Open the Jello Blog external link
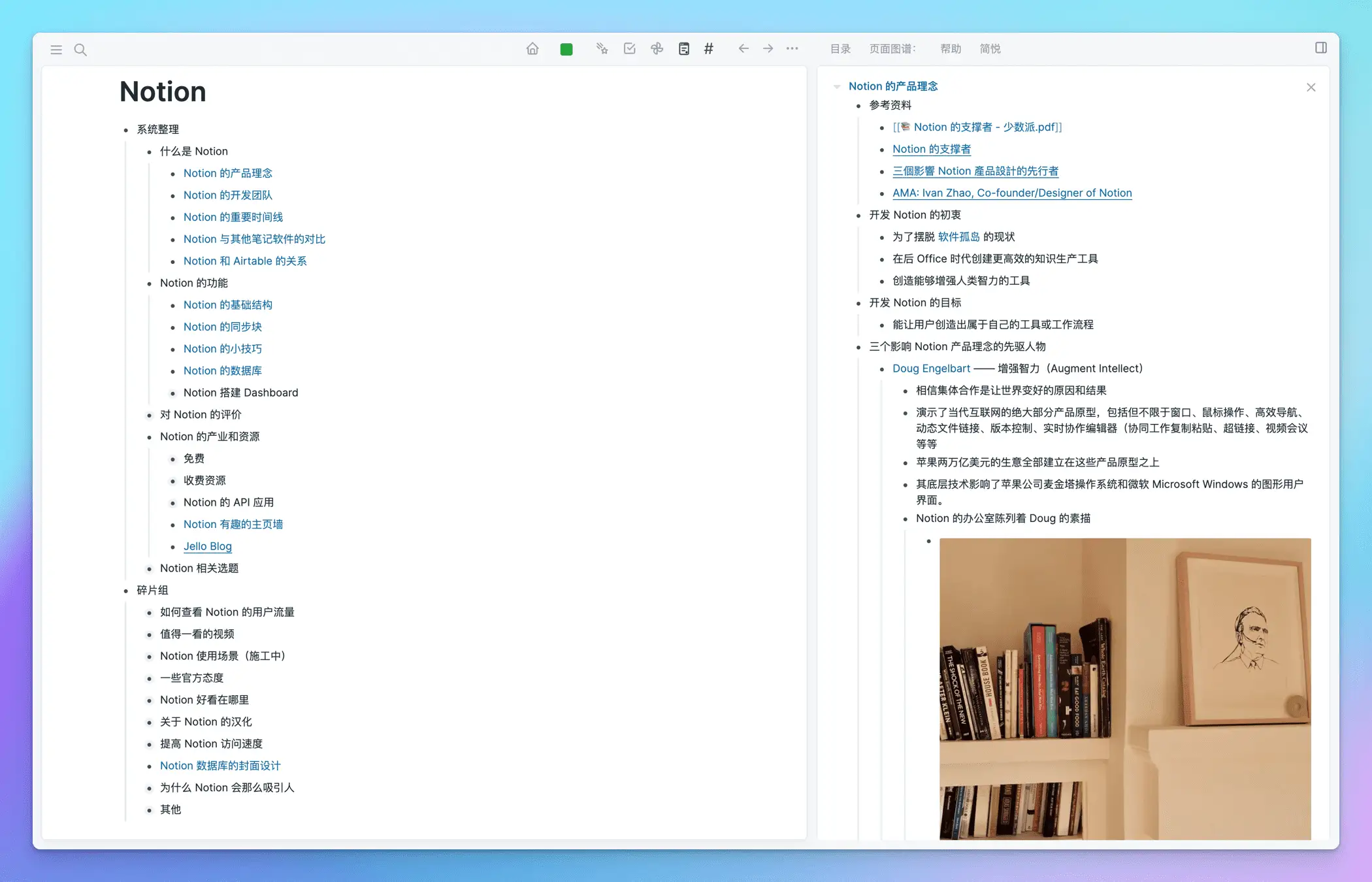 tap(208, 546)
